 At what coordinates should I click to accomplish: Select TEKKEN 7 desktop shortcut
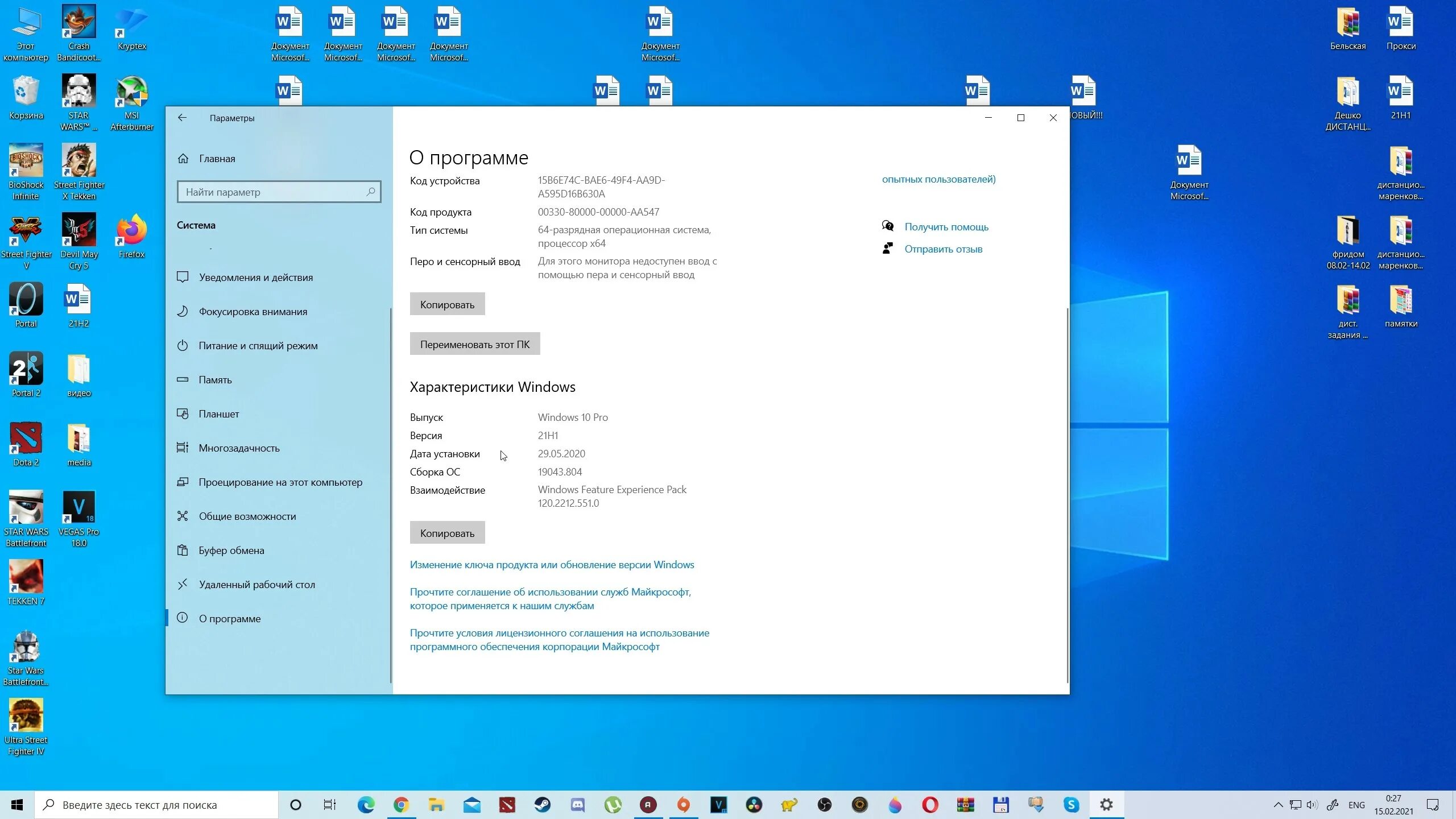(26, 583)
